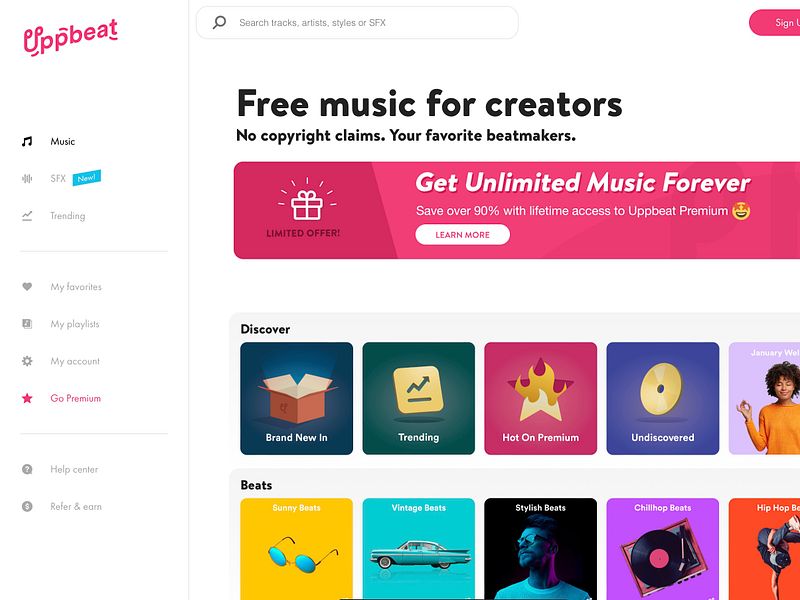Click the Trending chart icon
Screen dimensions: 800x600
coord(26,215)
